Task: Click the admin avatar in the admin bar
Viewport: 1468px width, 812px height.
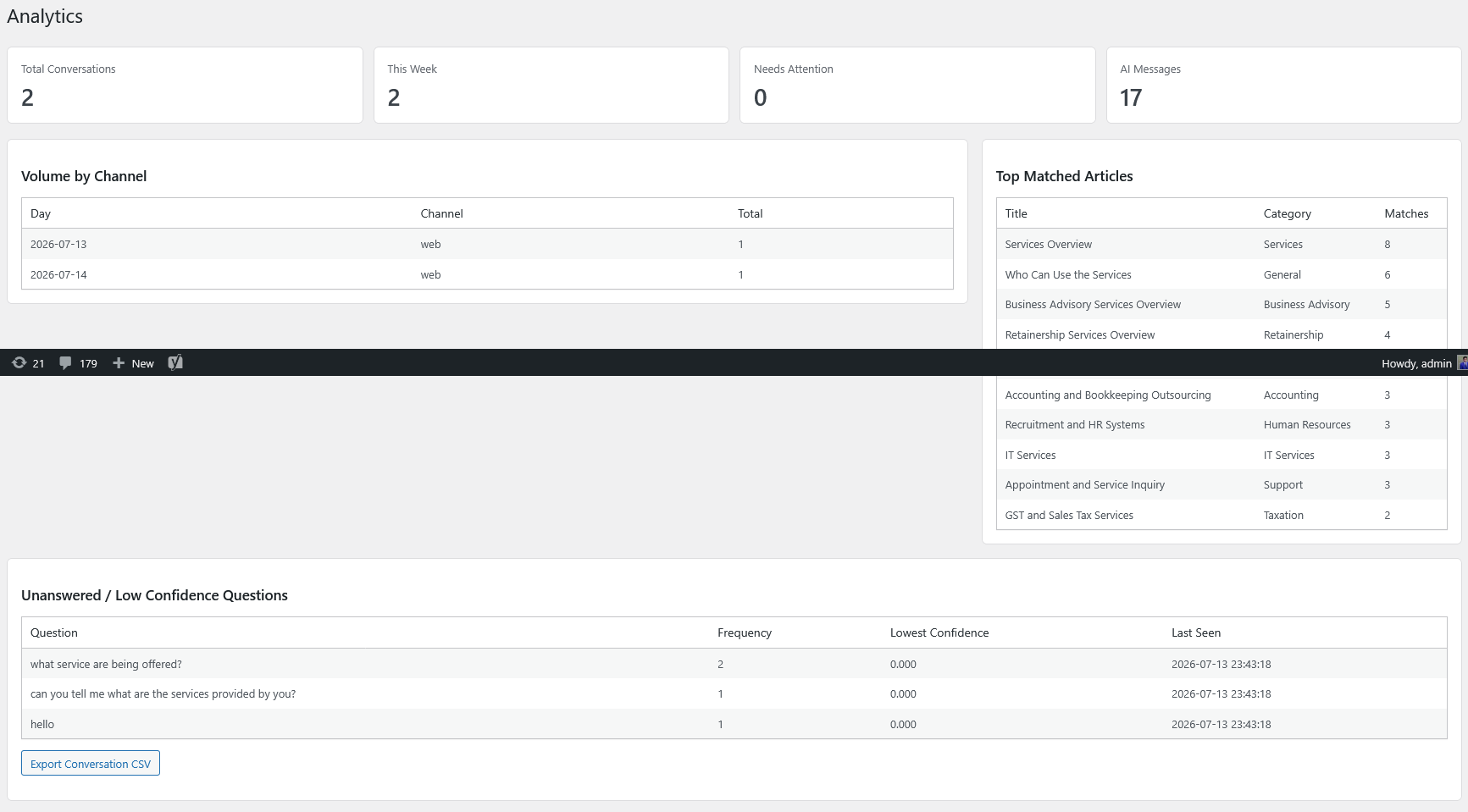Action: [x=1462, y=362]
